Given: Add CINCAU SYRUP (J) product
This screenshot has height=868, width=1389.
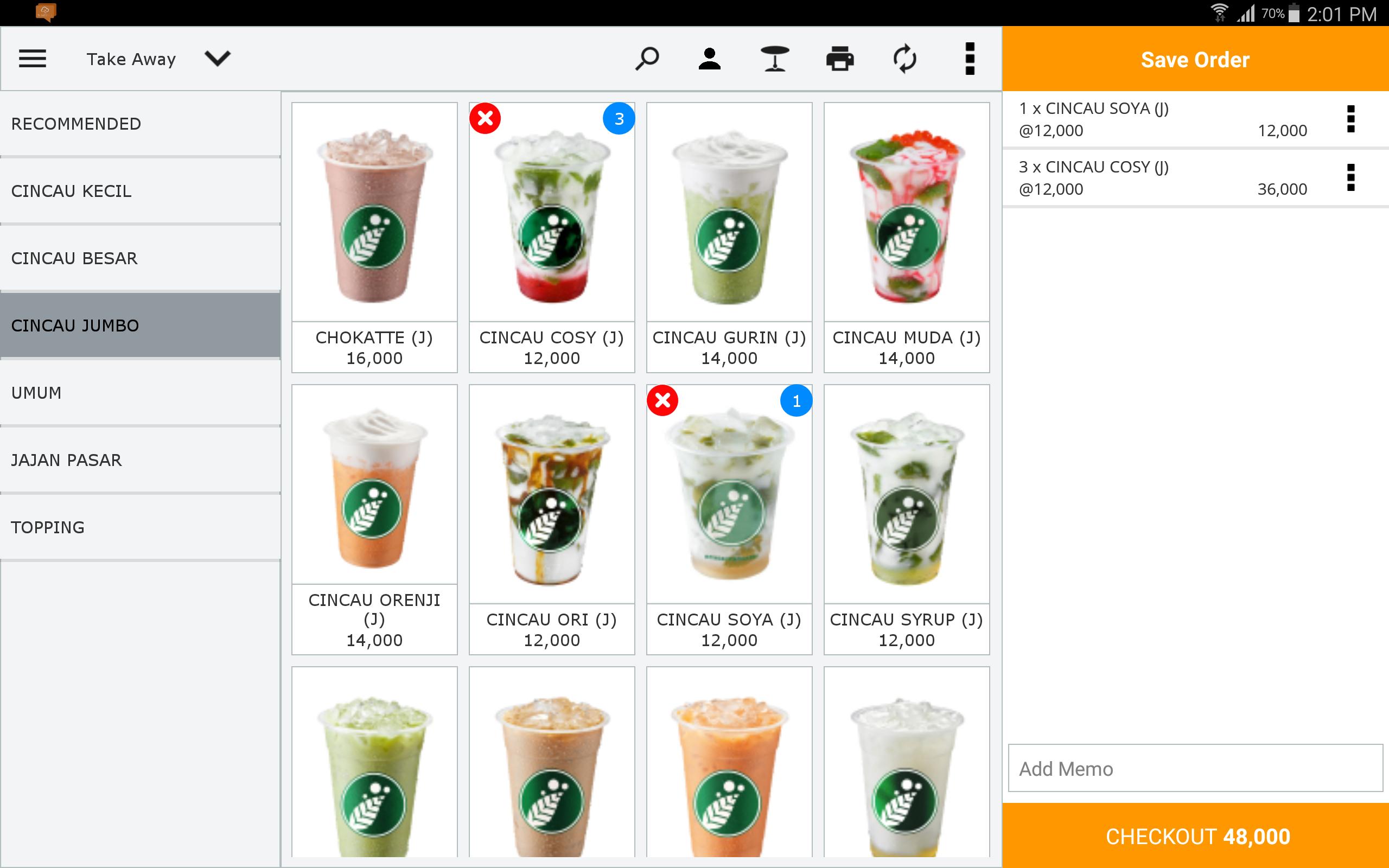Looking at the screenshot, I should [906, 520].
